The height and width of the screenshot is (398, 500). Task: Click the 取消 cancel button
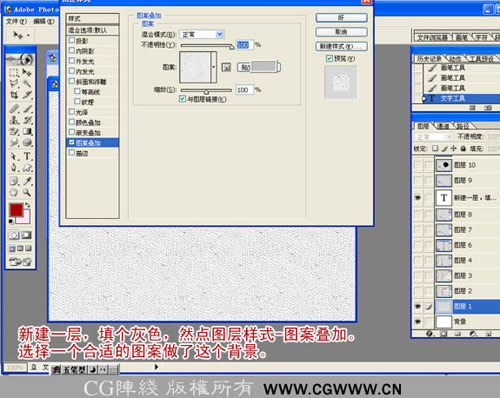coord(341,32)
